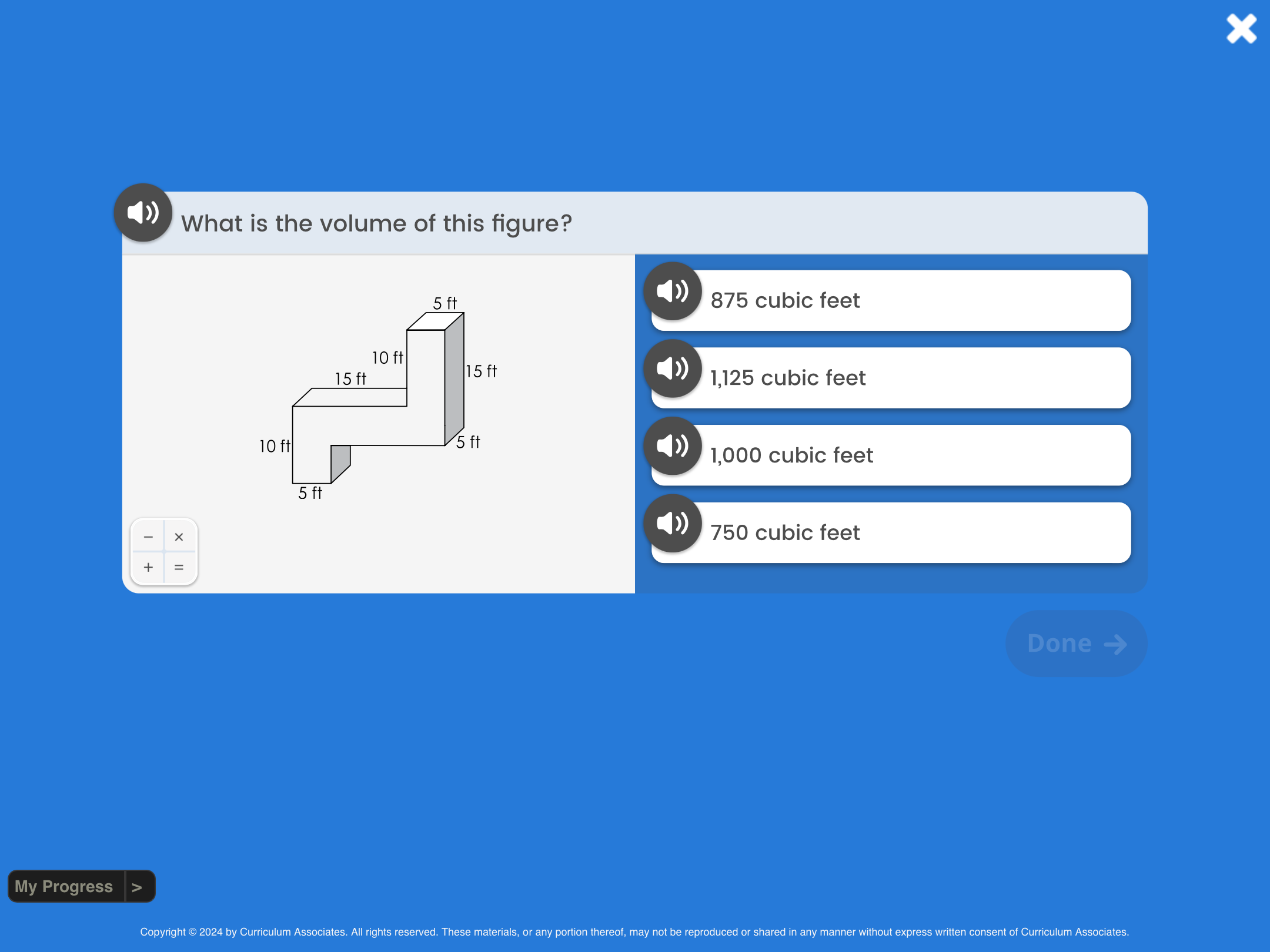
Task: Select the 875 cubic feet answer
Action: click(x=891, y=300)
